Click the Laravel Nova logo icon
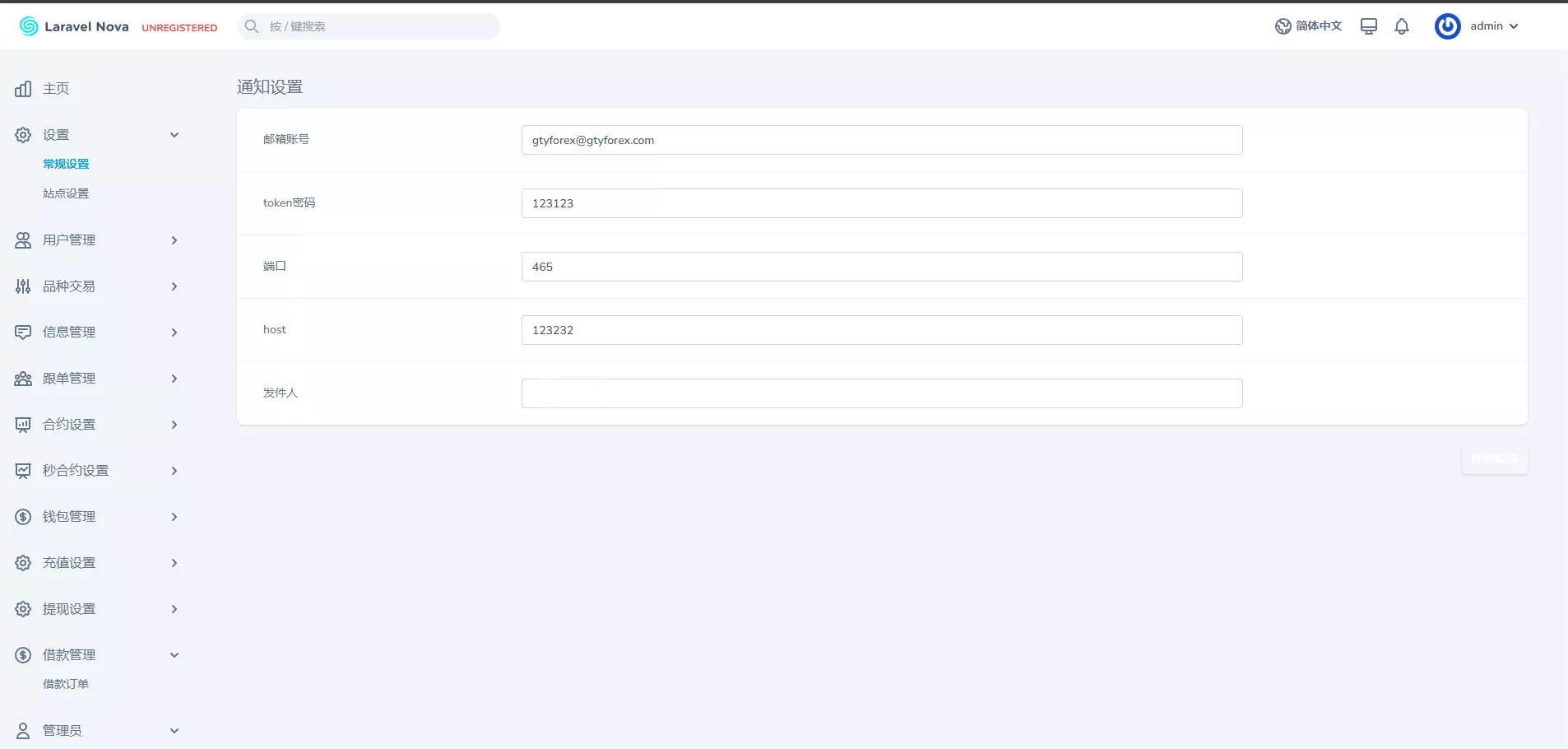Image resolution: width=1568 pixels, height=749 pixels. pos(29,26)
